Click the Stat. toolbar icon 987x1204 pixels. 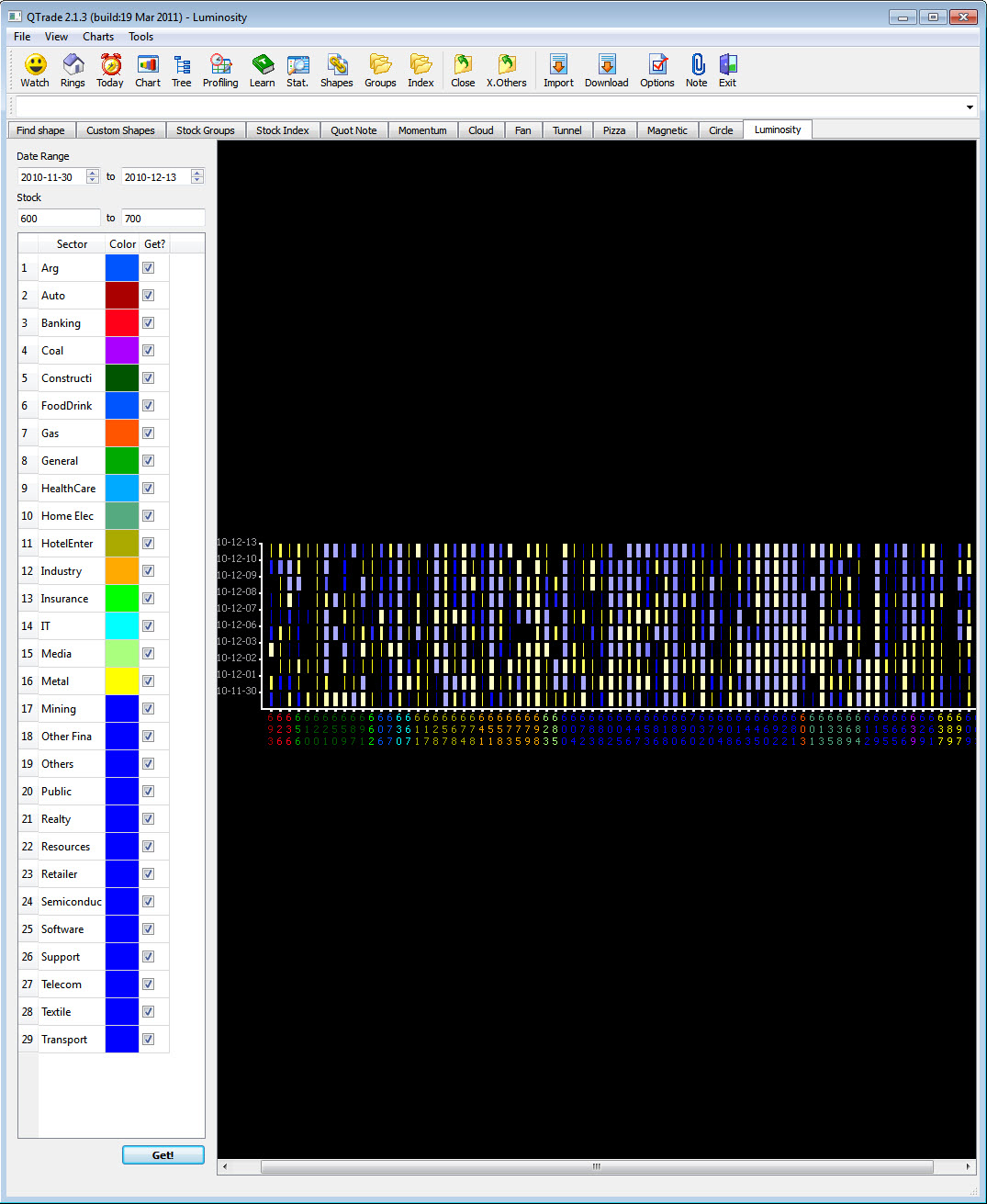pyautogui.click(x=297, y=69)
